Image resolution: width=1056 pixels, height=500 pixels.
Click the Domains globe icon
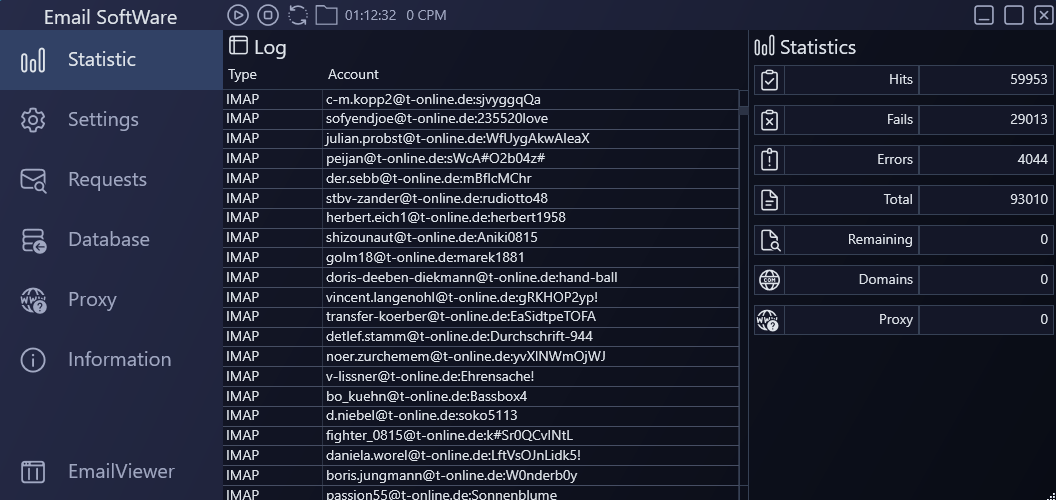tap(769, 280)
